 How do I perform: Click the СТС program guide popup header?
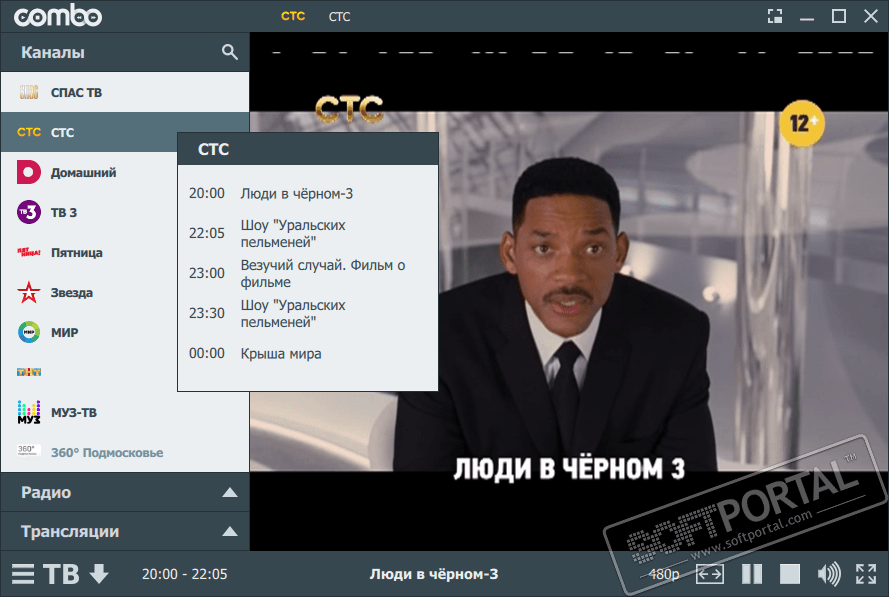(x=308, y=149)
